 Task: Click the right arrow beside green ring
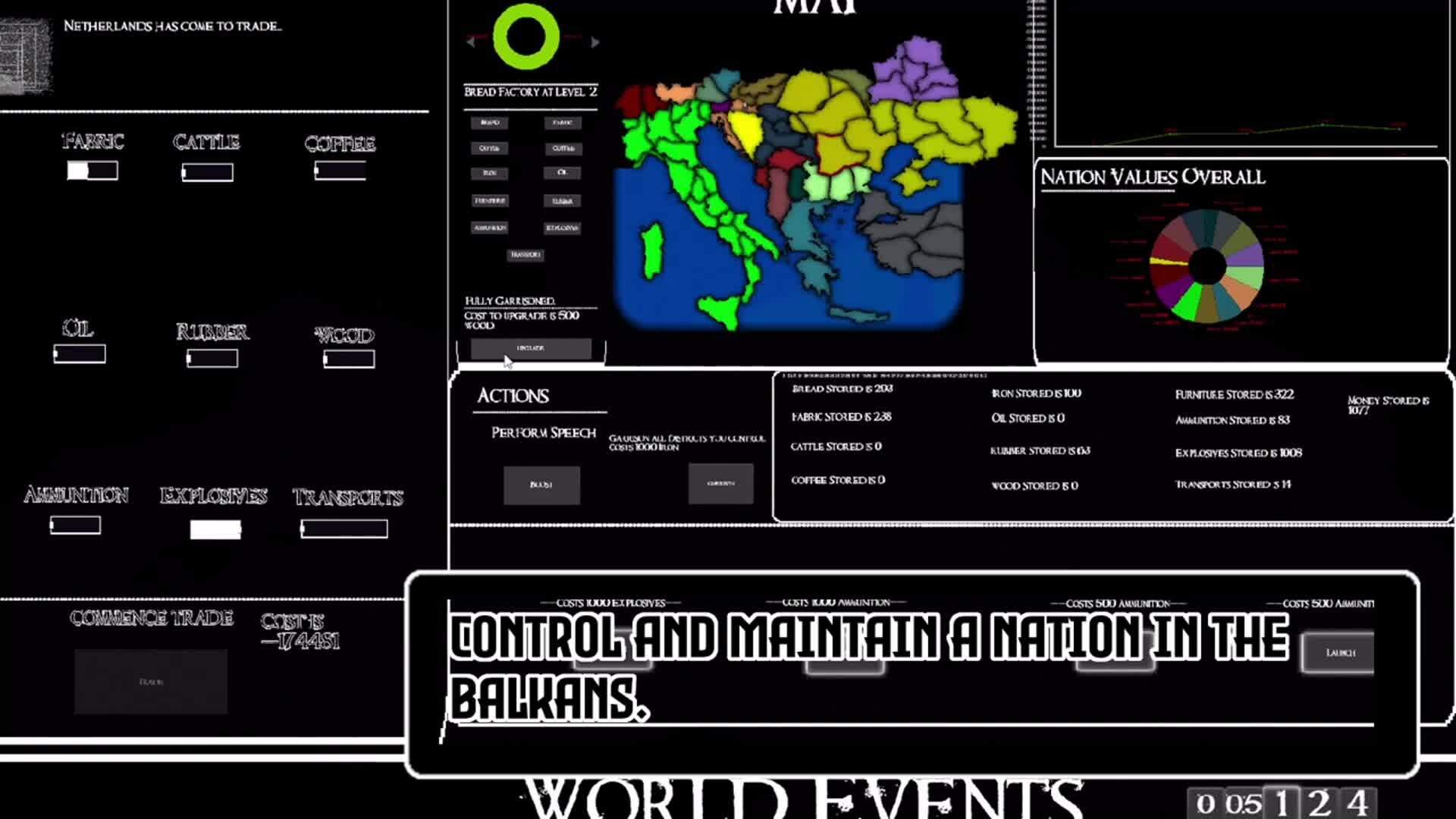[x=595, y=42]
